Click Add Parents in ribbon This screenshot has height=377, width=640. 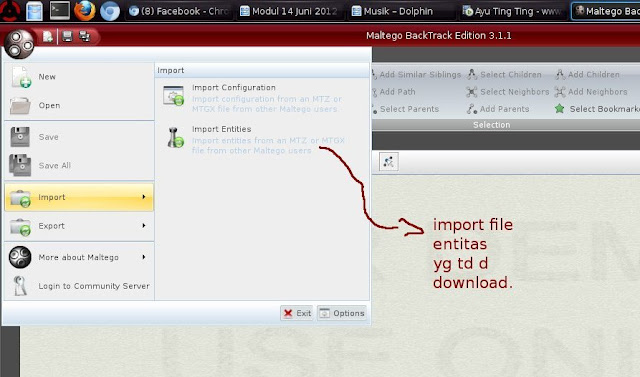498,109
